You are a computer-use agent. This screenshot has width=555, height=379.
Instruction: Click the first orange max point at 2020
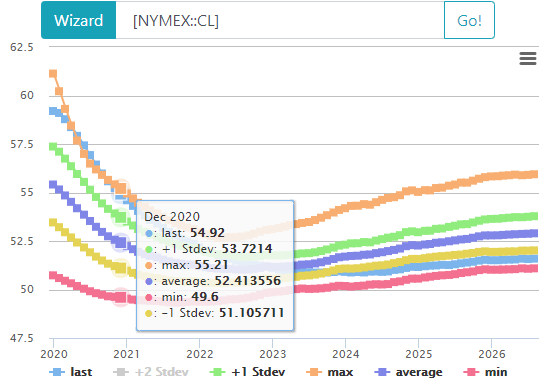[x=53, y=74]
